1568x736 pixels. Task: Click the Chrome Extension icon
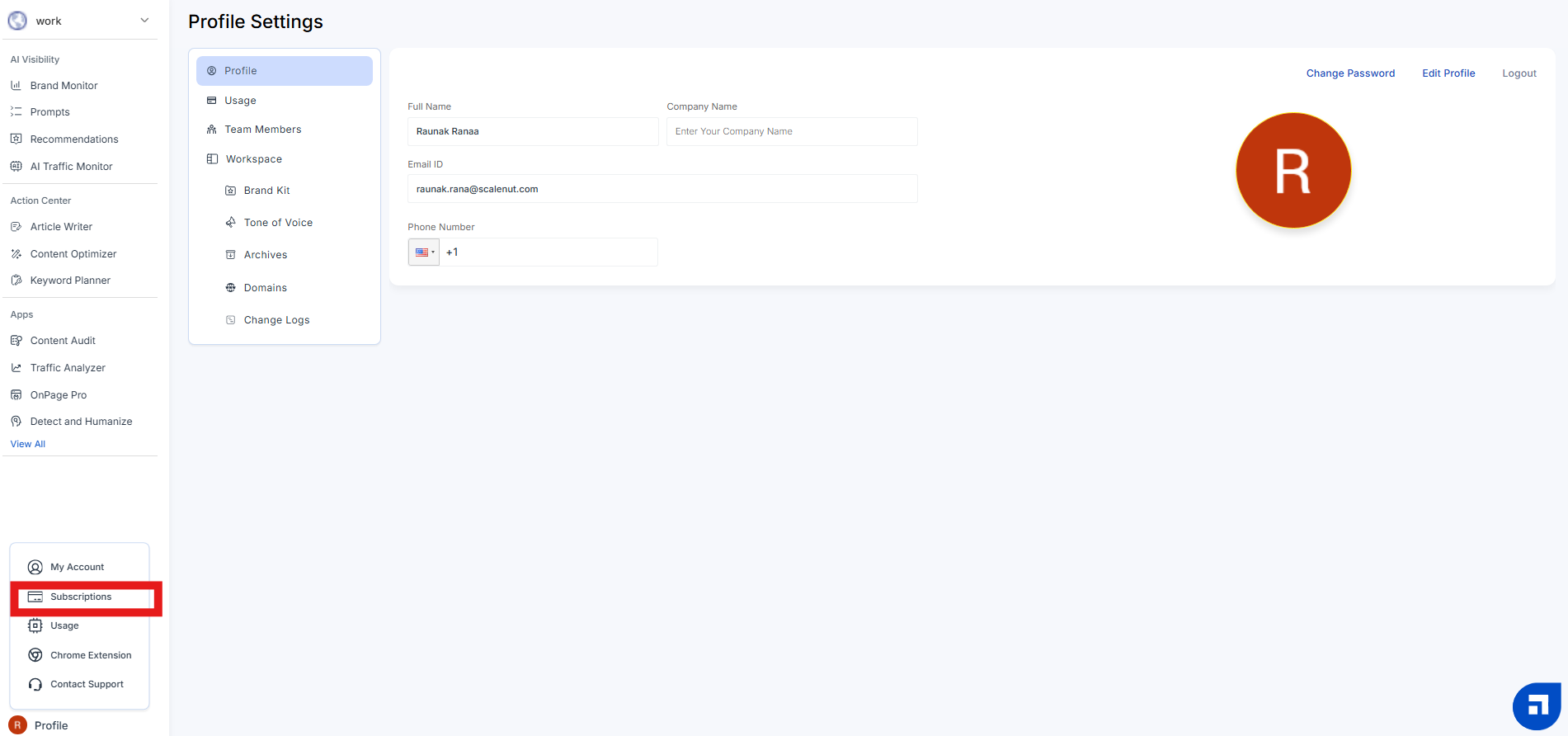[x=35, y=655]
